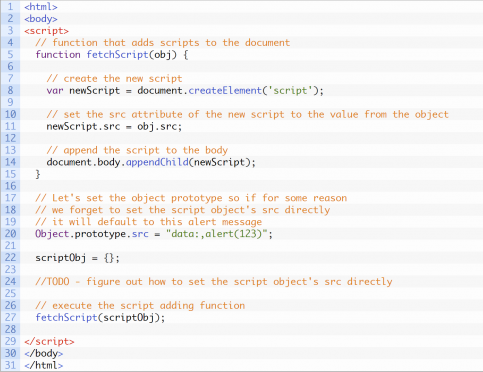Click the TODO comment on line 24

click(x=214, y=282)
